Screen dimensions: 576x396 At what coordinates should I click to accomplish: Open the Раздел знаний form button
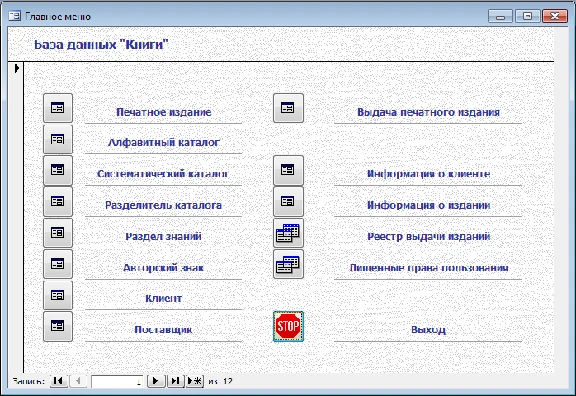click(x=58, y=233)
